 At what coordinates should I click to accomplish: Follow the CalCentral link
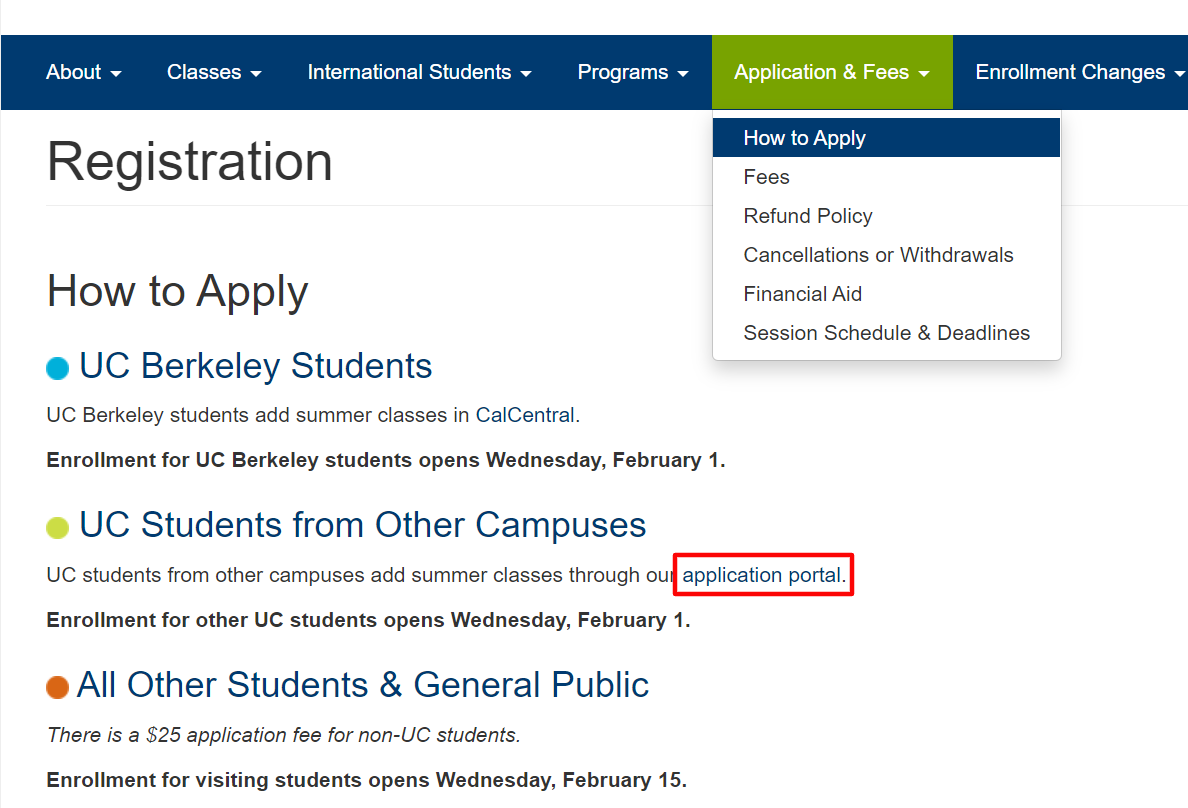pyautogui.click(x=525, y=415)
